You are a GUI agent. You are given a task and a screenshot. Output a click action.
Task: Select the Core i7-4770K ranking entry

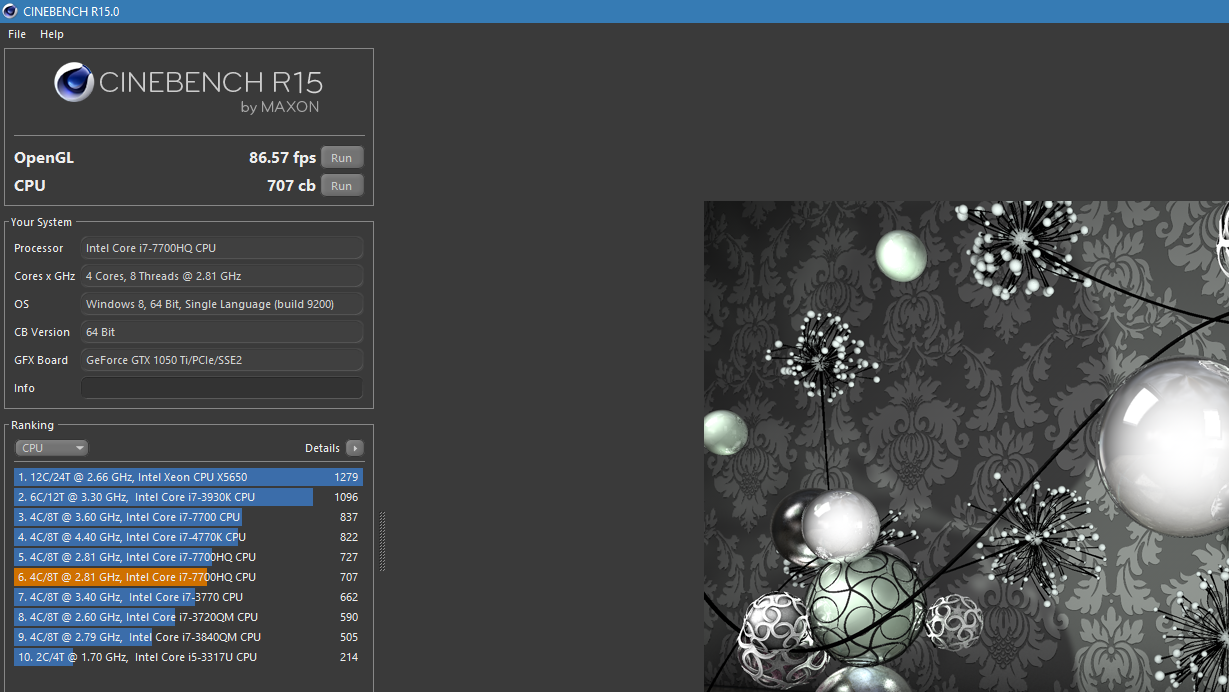[x=188, y=537]
